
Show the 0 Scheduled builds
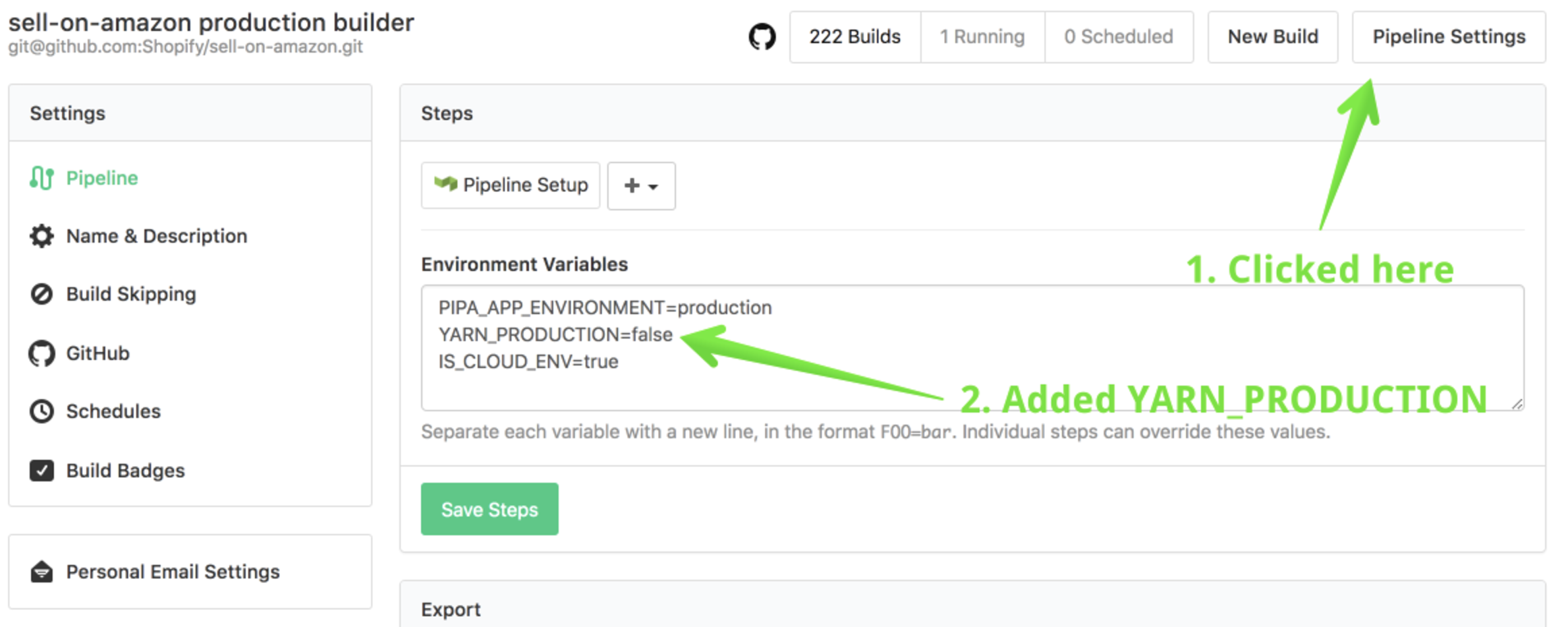click(x=1119, y=36)
